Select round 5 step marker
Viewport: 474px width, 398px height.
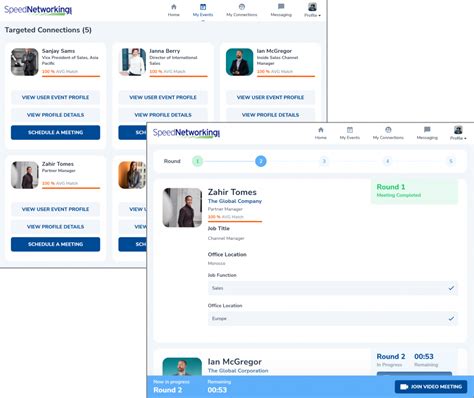tap(451, 161)
